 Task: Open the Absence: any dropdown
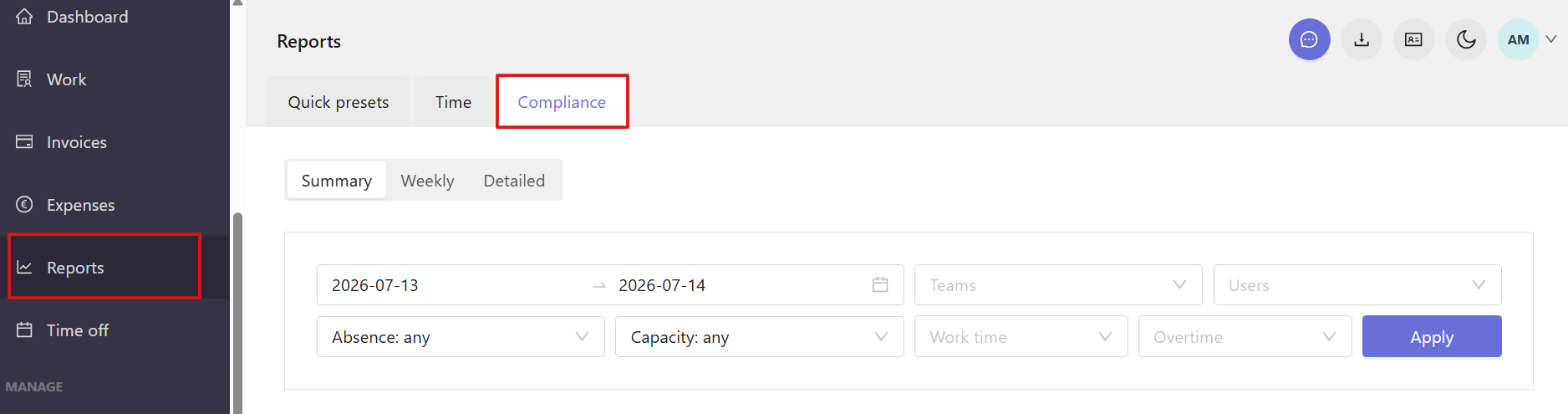click(461, 337)
